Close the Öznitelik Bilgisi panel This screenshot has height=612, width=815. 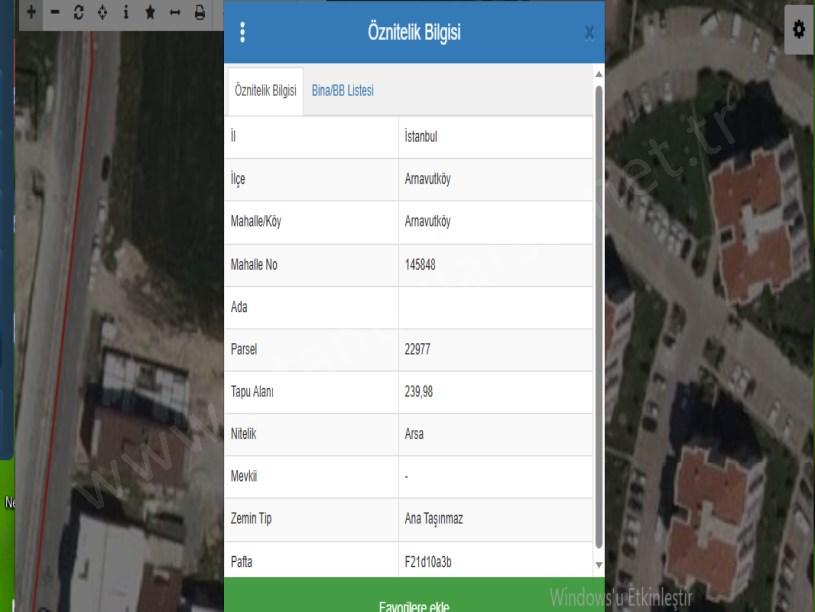click(x=589, y=33)
